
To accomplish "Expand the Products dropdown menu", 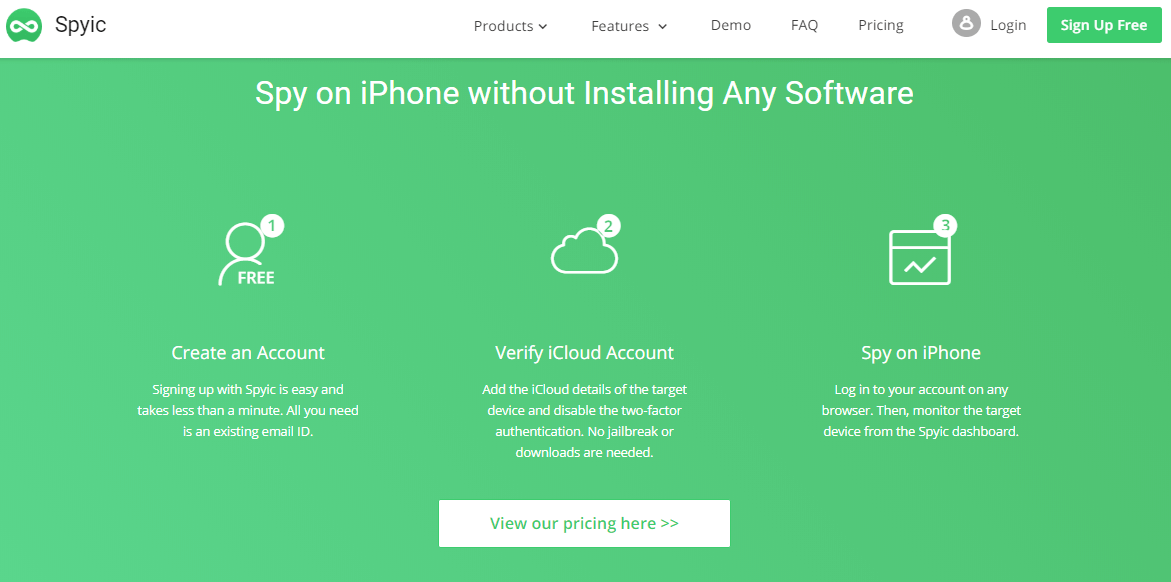I will click(x=510, y=26).
